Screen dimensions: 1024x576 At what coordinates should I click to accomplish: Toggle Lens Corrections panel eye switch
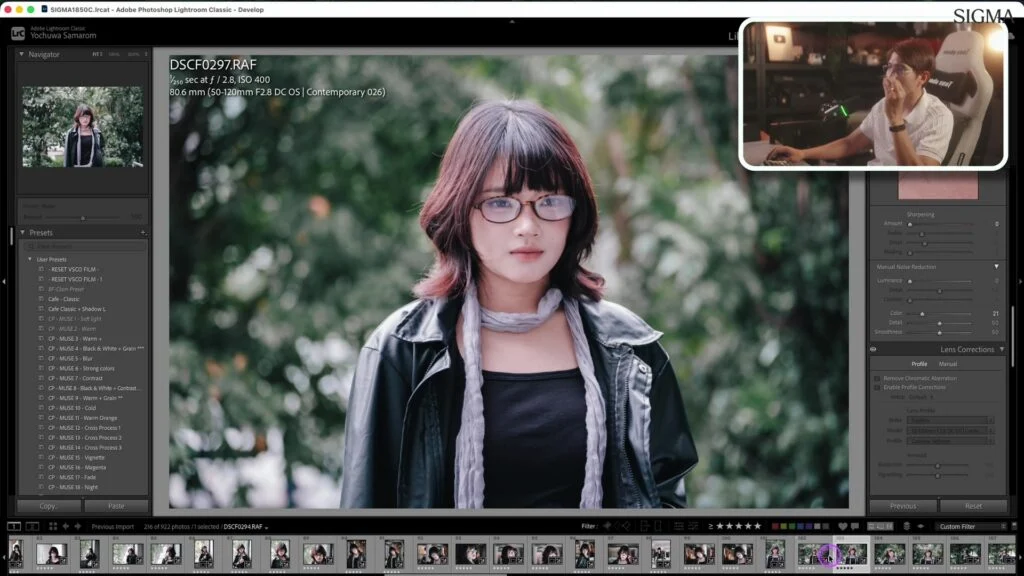pos(873,349)
